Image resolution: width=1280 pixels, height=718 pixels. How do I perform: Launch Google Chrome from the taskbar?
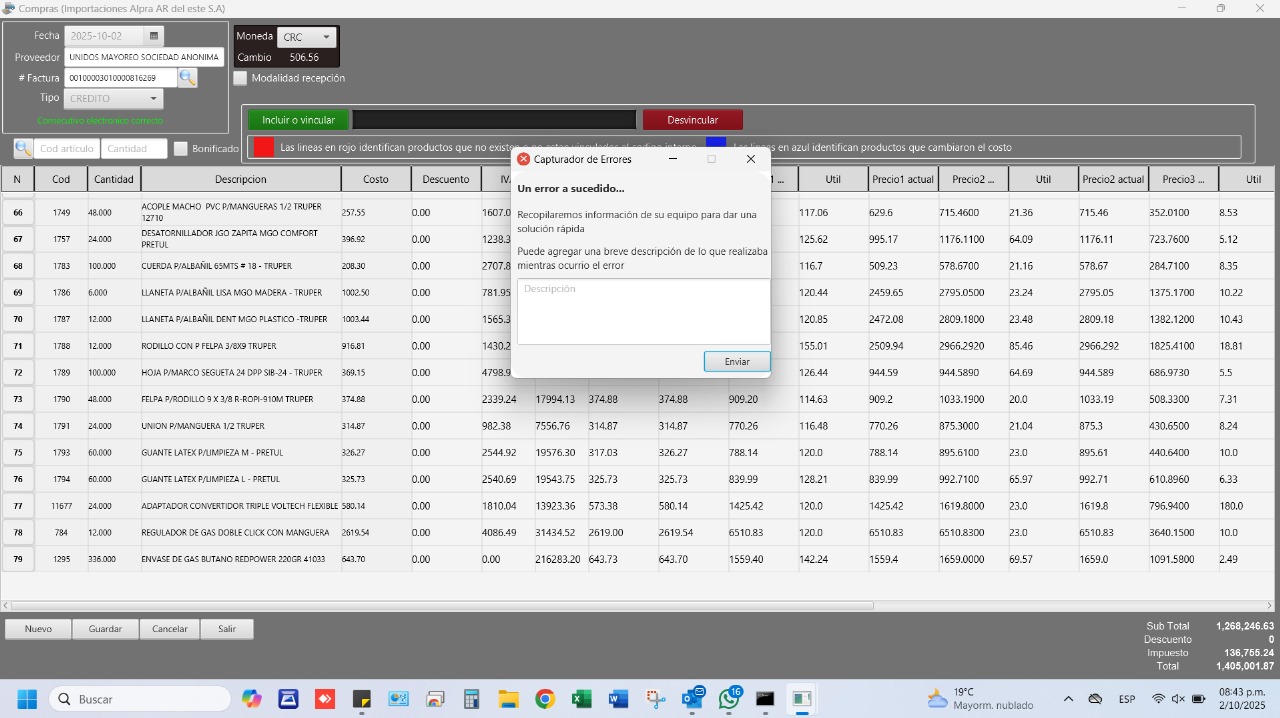coord(545,699)
